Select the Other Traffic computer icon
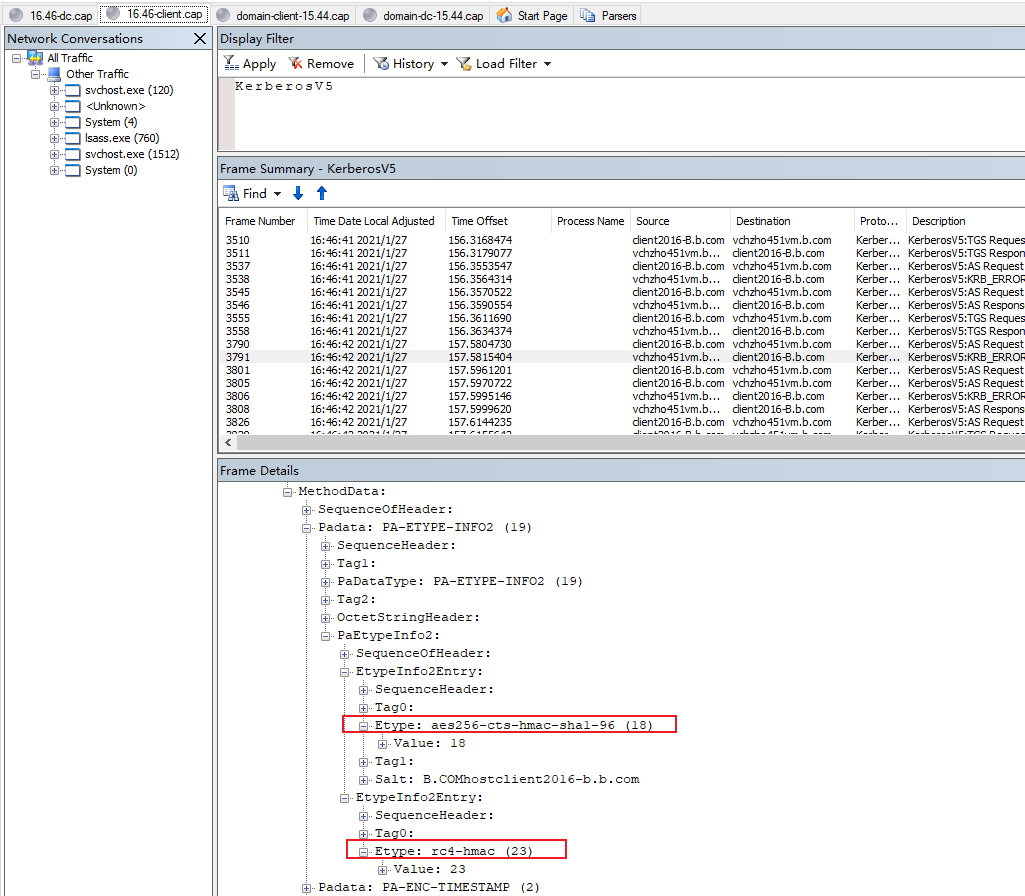Viewport: 1025px width, 896px height. click(x=54, y=74)
